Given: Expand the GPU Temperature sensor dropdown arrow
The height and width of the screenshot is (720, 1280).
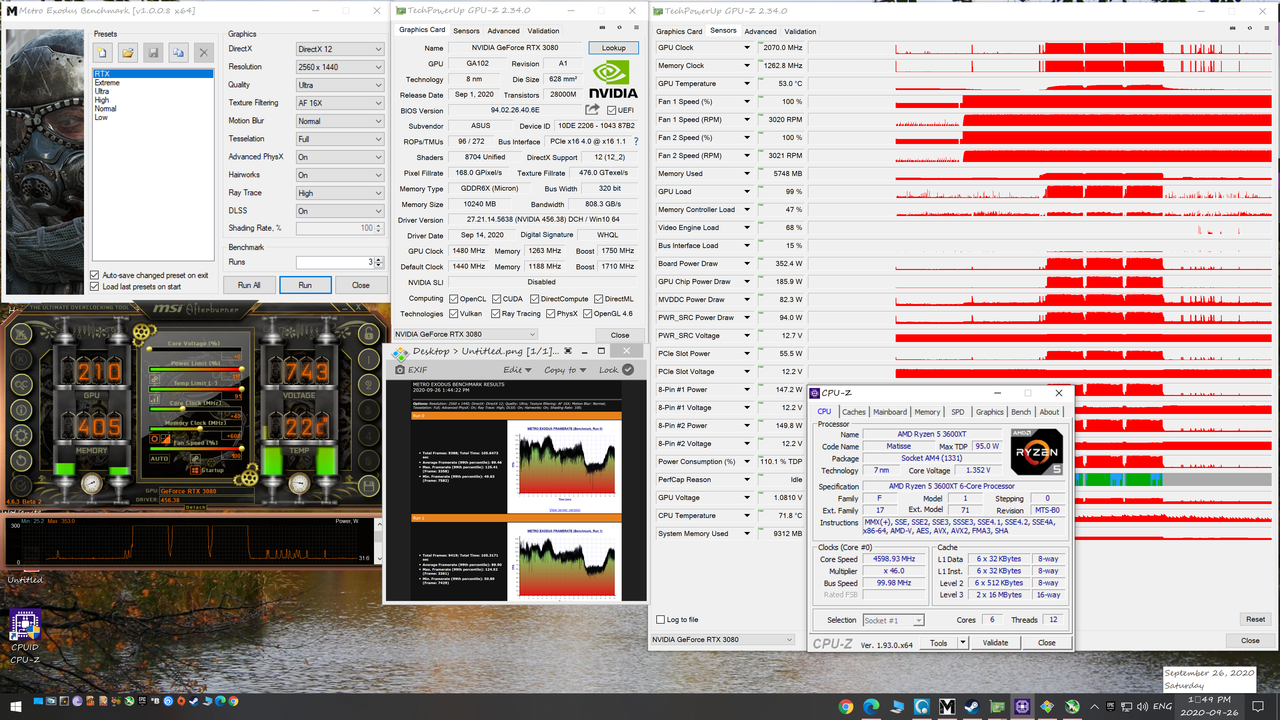Looking at the screenshot, I should 746,84.
